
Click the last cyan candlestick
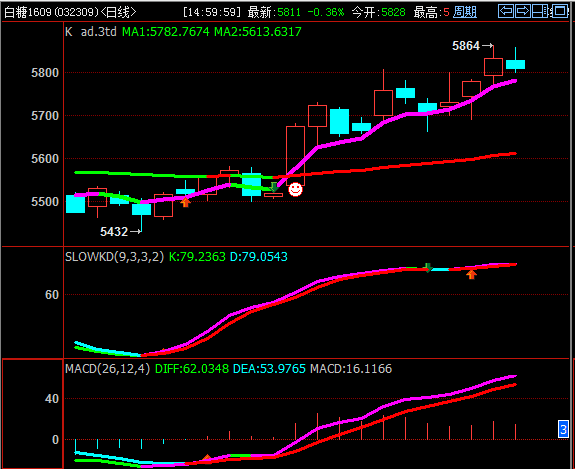pyautogui.click(x=515, y=64)
